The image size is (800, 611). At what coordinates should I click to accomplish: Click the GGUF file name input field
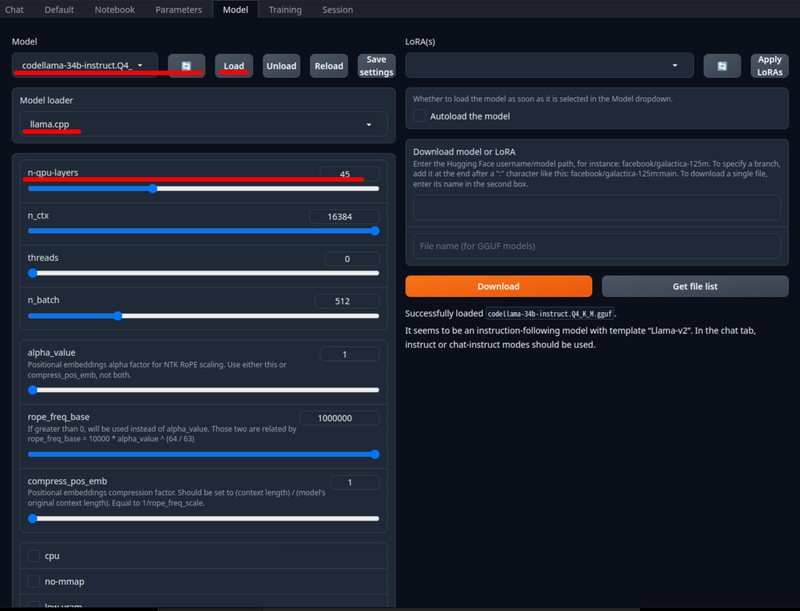click(x=596, y=246)
